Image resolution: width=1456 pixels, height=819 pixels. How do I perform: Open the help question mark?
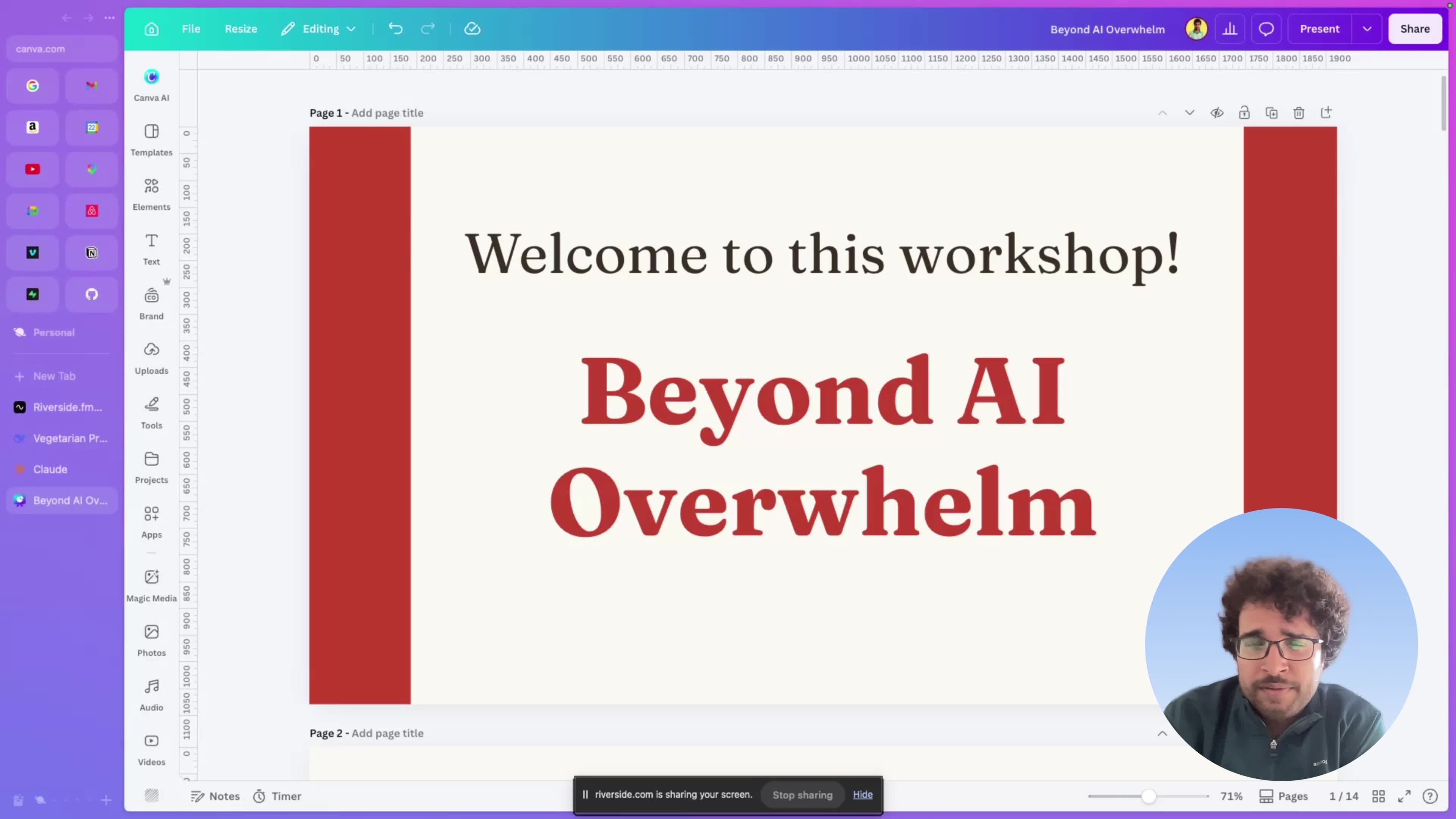point(1430,796)
